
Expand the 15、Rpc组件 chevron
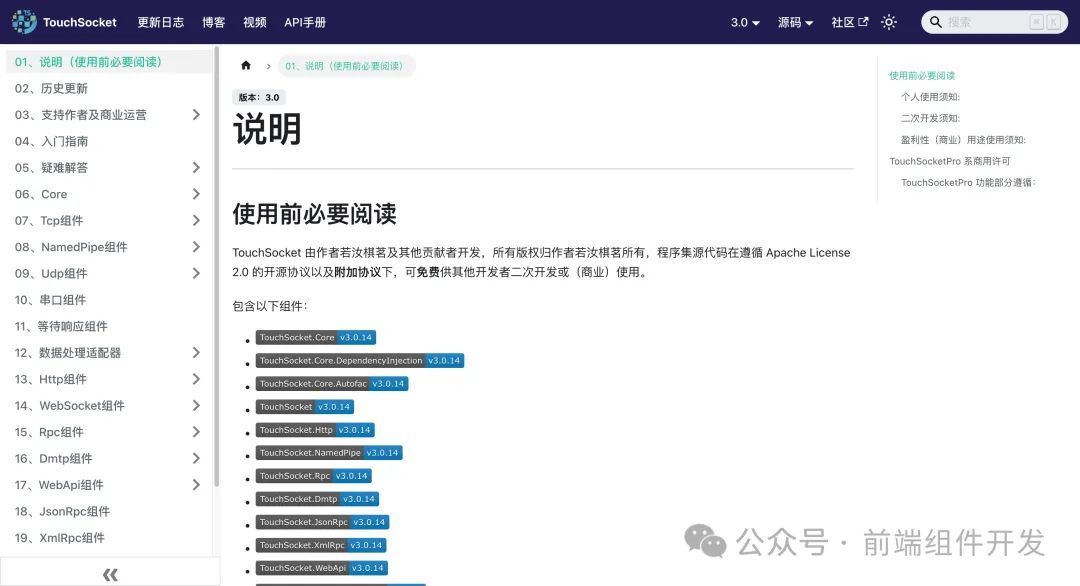click(196, 432)
